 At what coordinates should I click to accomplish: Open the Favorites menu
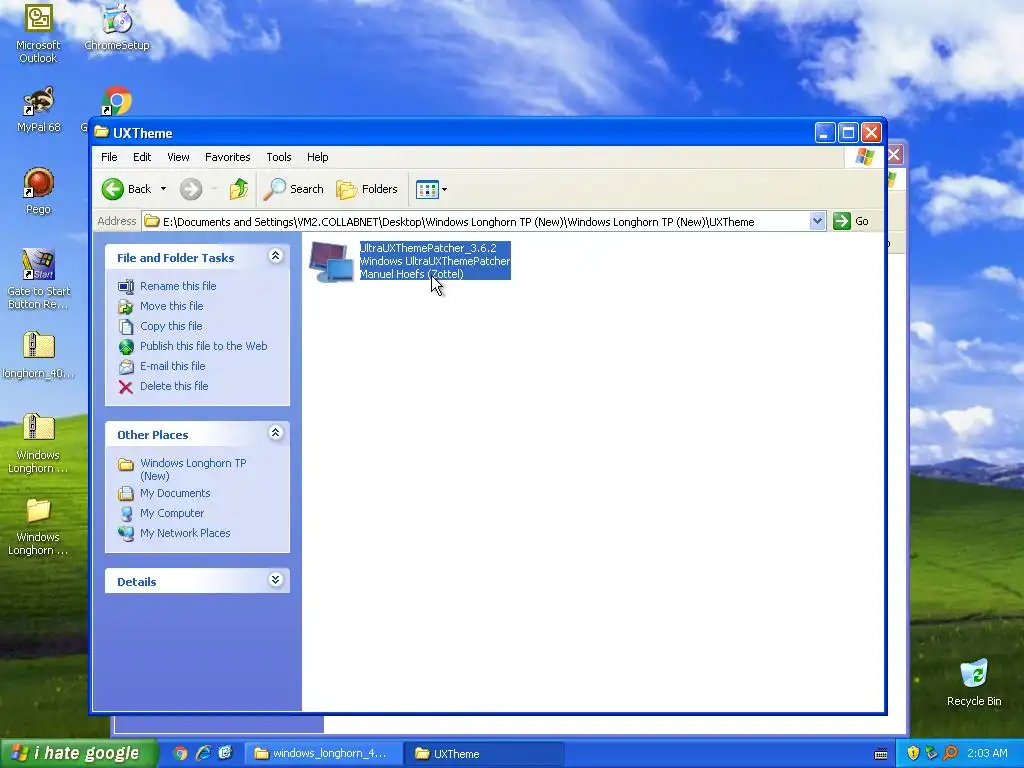pyautogui.click(x=227, y=157)
